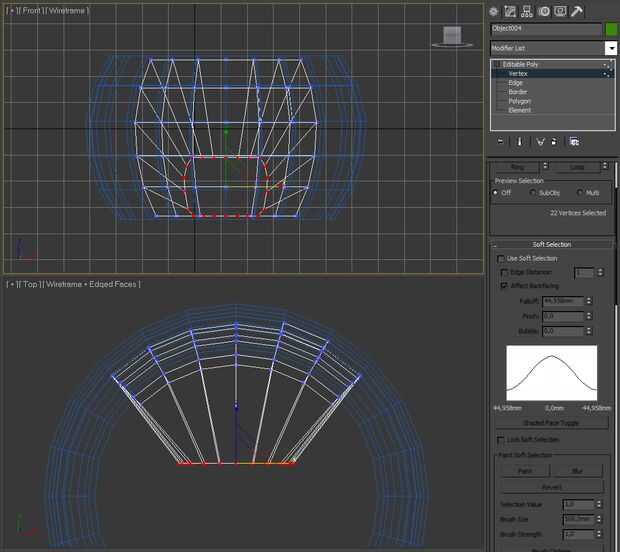This screenshot has width=620, height=552.
Task: Enable Use Soft Selection checkbox
Action: click(x=501, y=258)
